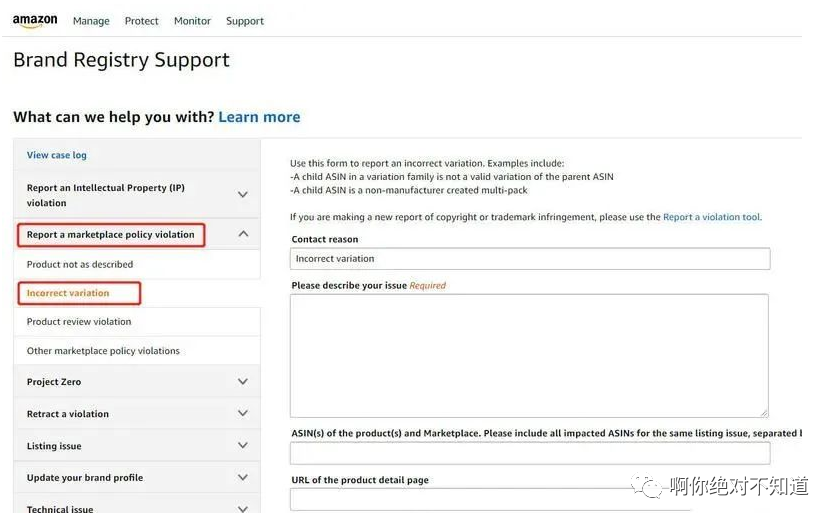
Task: Click the Please describe your issue textbox
Action: pyautogui.click(x=529, y=355)
